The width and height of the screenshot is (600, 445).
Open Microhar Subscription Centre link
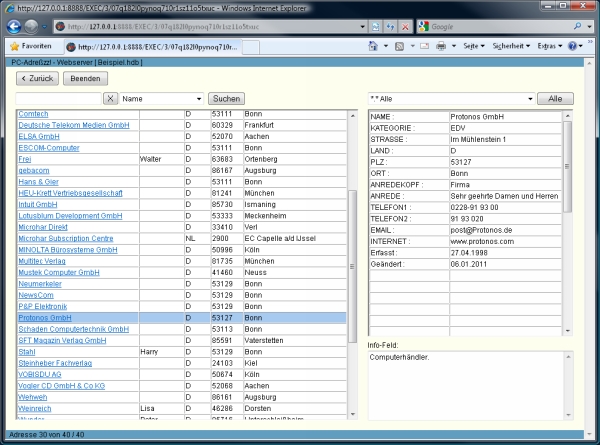coord(66,238)
